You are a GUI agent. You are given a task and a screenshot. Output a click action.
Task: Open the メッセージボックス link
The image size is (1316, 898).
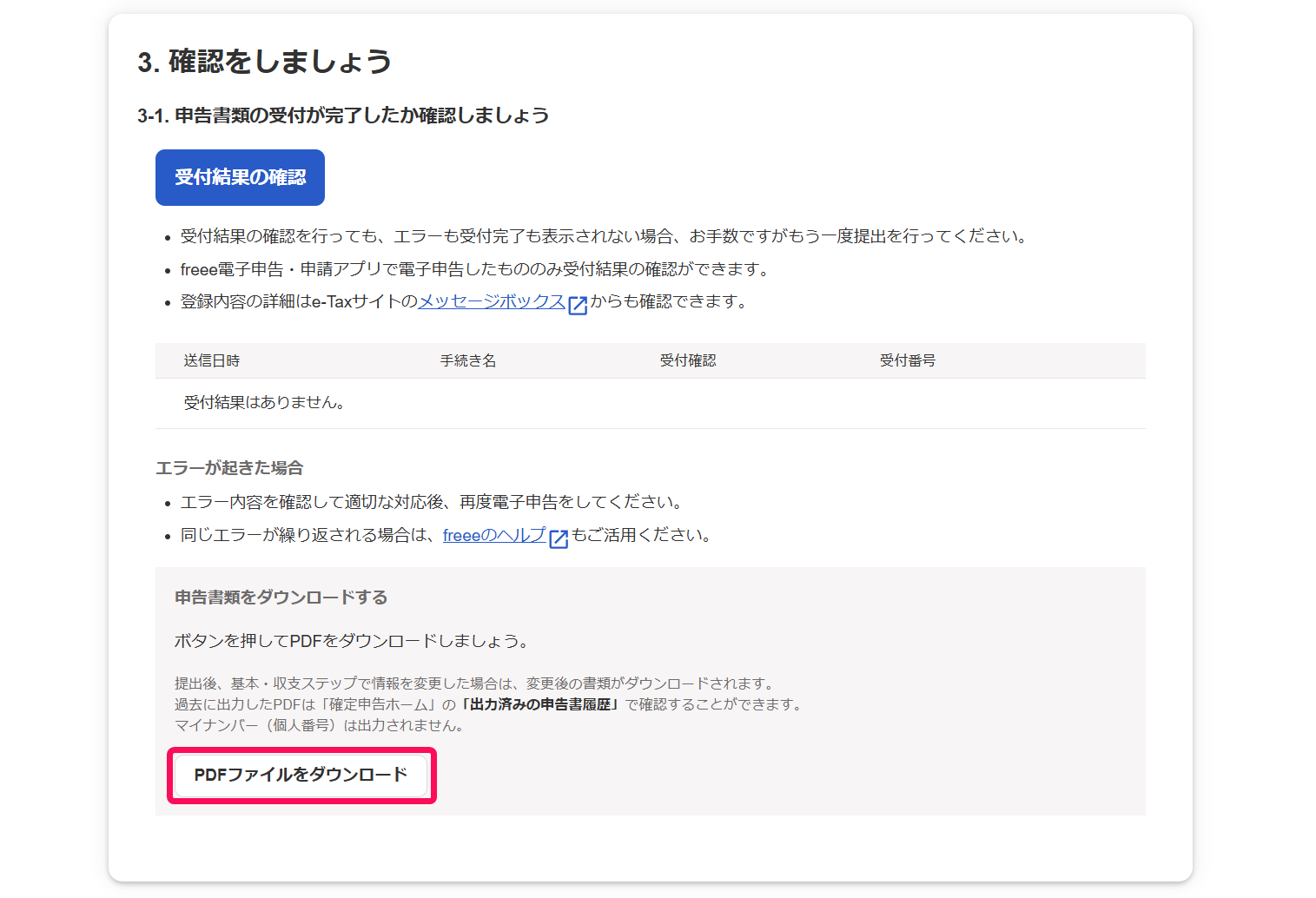click(492, 301)
